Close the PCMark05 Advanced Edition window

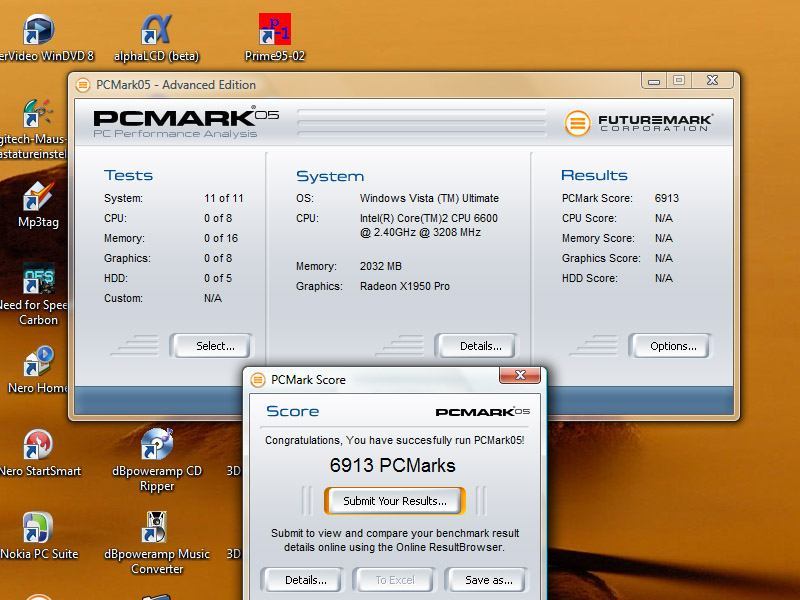(713, 81)
